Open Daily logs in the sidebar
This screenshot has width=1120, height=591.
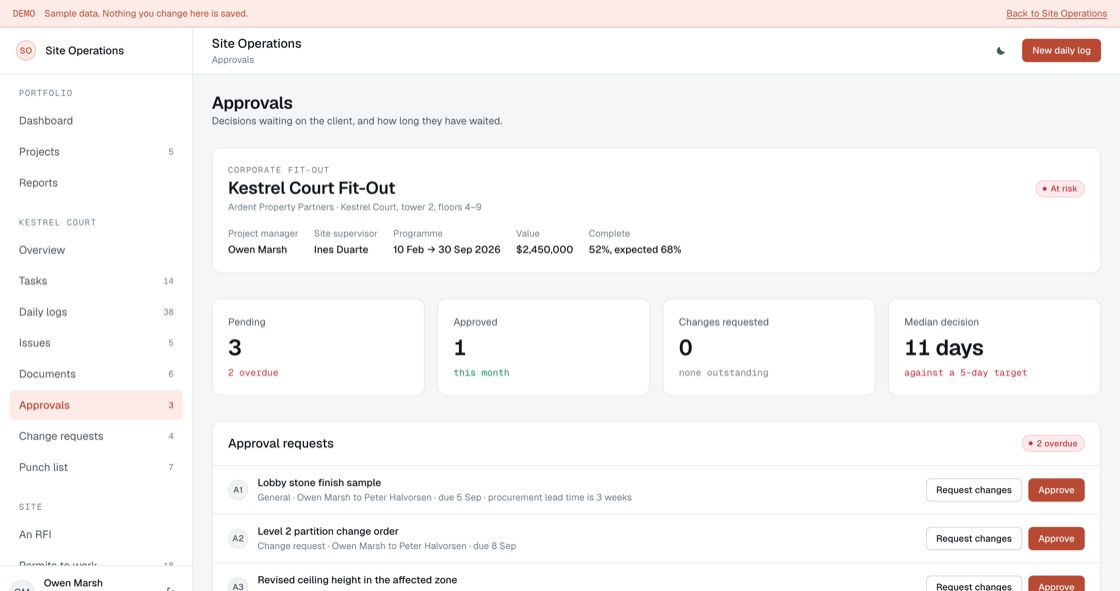tap(96, 312)
